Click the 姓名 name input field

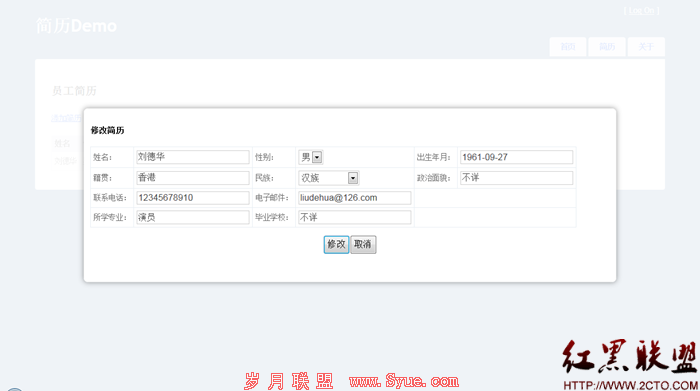point(193,157)
